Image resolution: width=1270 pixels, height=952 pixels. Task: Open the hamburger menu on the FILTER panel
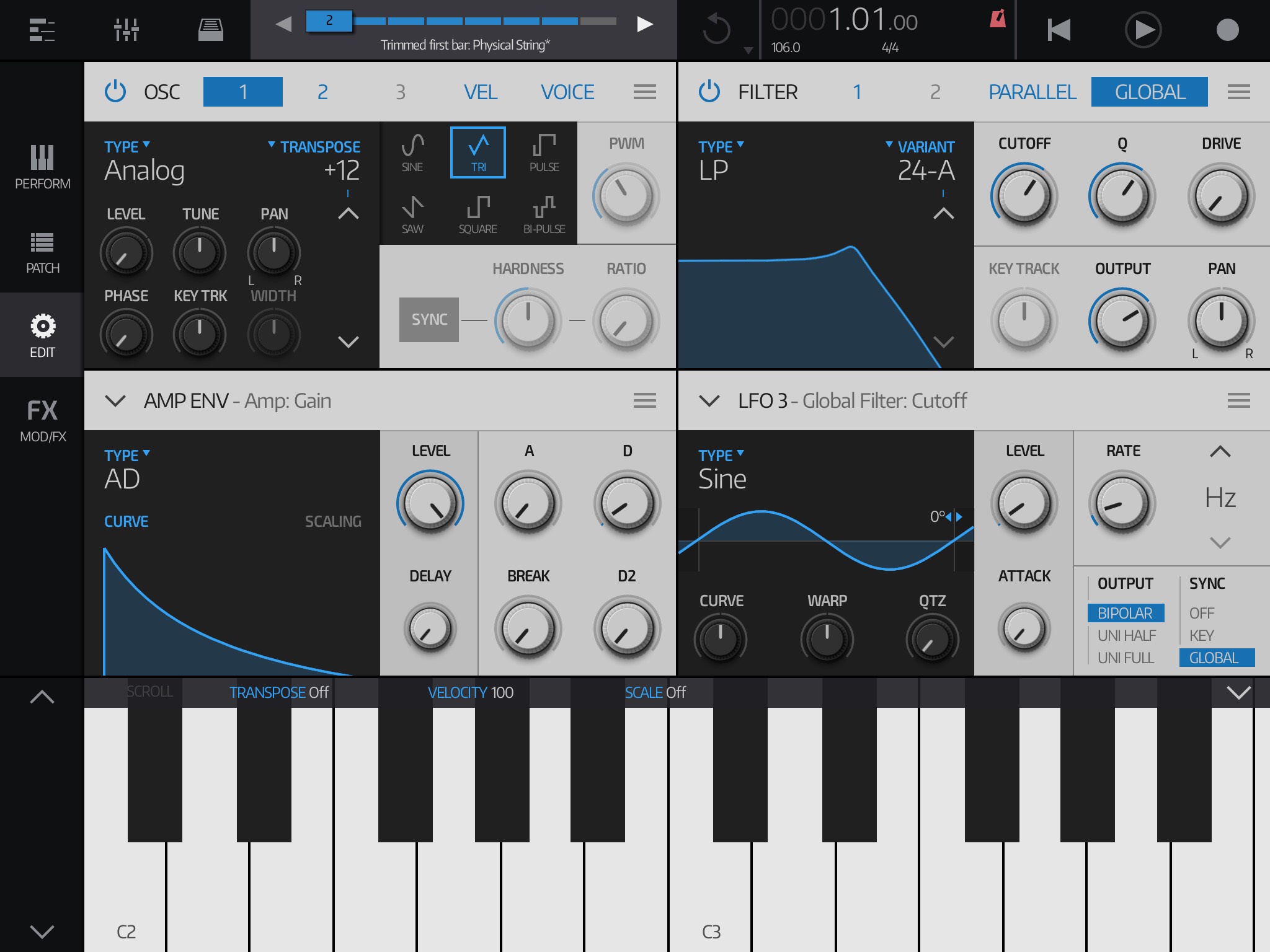tap(1238, 92)
